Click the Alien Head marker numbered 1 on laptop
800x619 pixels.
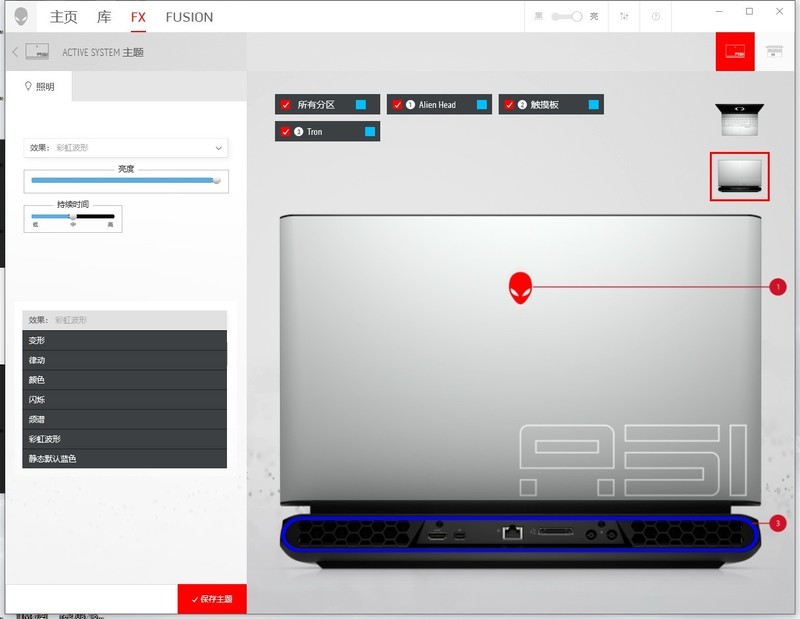coord(519,287)
